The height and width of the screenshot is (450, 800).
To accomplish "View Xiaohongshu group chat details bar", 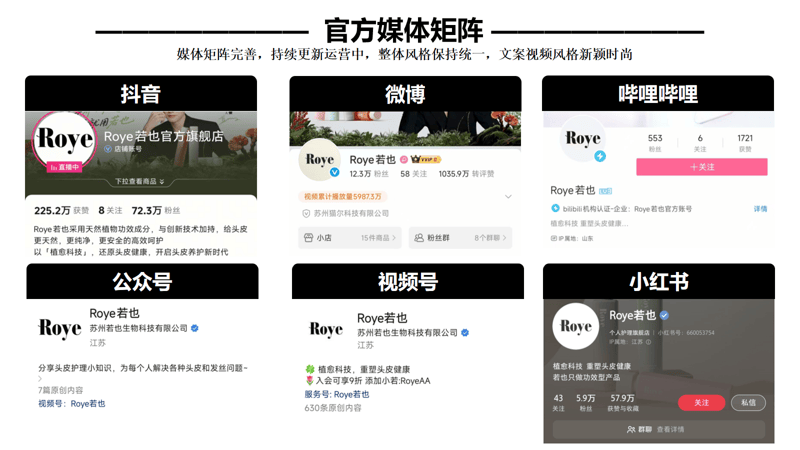I will (658, 429).
